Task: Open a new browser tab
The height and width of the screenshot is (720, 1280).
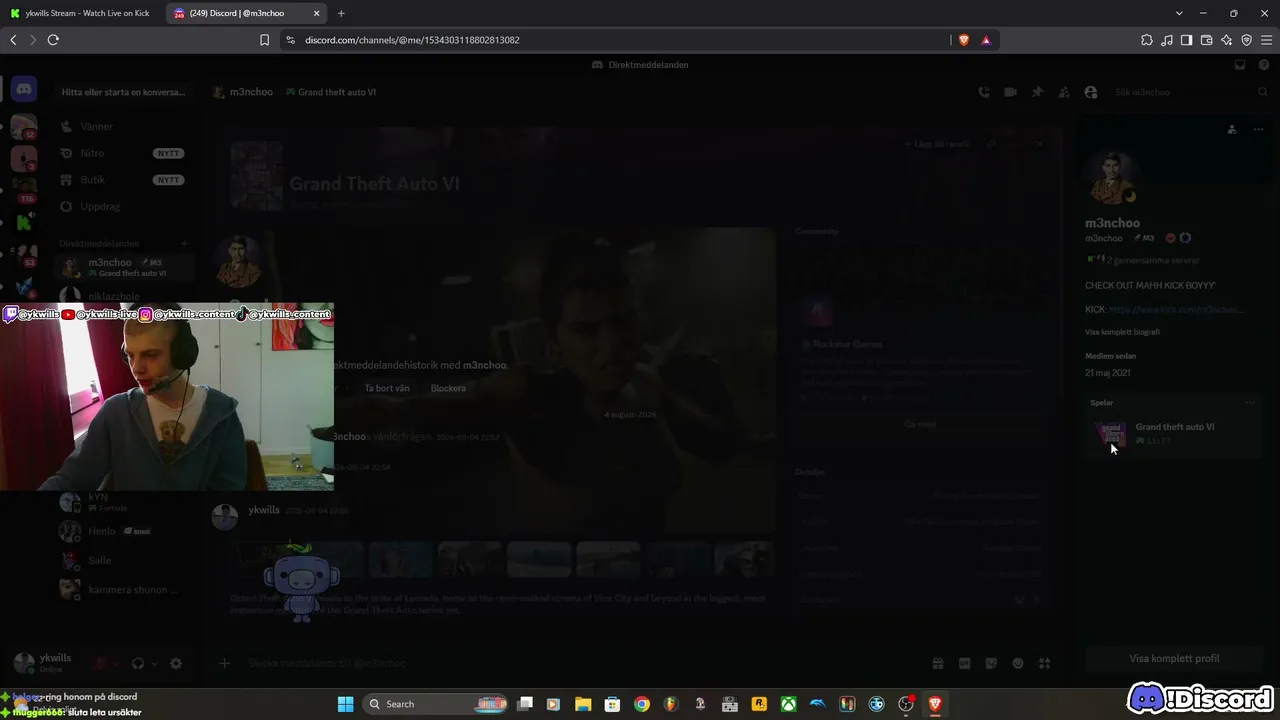Action: coord(341,13)
